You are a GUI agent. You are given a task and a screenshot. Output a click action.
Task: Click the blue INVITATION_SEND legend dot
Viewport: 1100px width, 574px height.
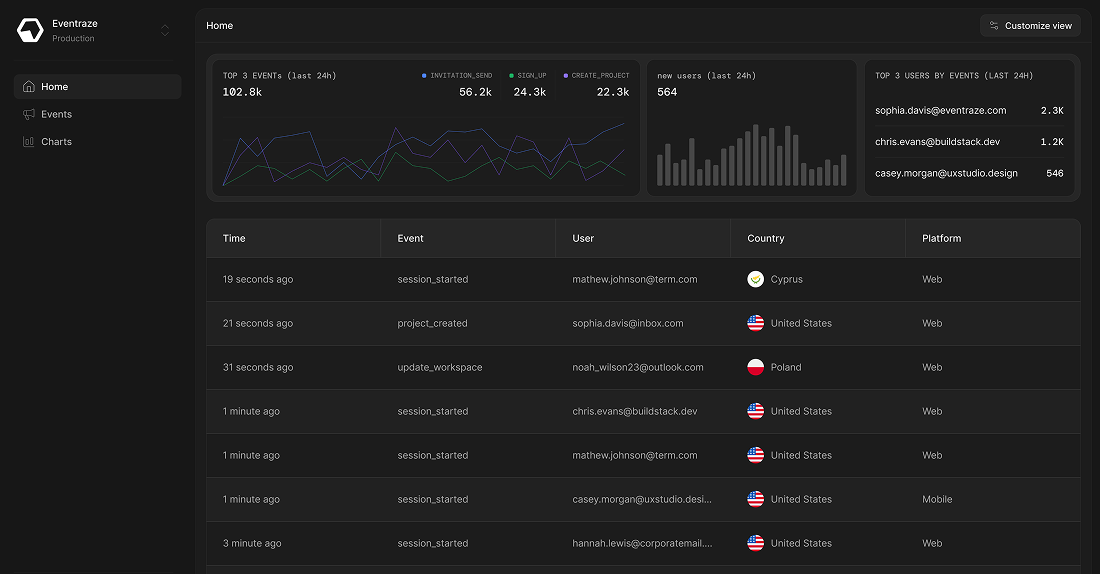[424, 75]
